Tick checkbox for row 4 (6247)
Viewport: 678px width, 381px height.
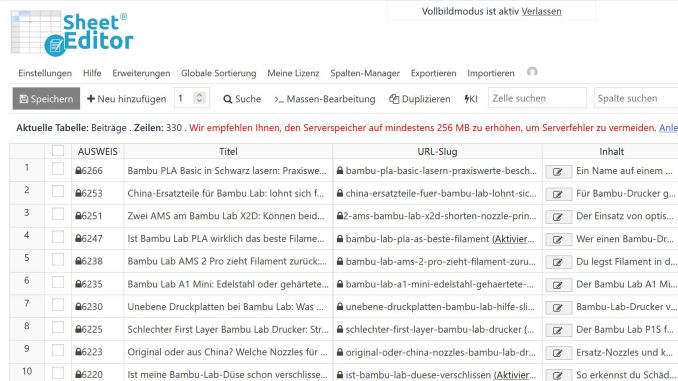pyautogui.click(x=58, y=237)
